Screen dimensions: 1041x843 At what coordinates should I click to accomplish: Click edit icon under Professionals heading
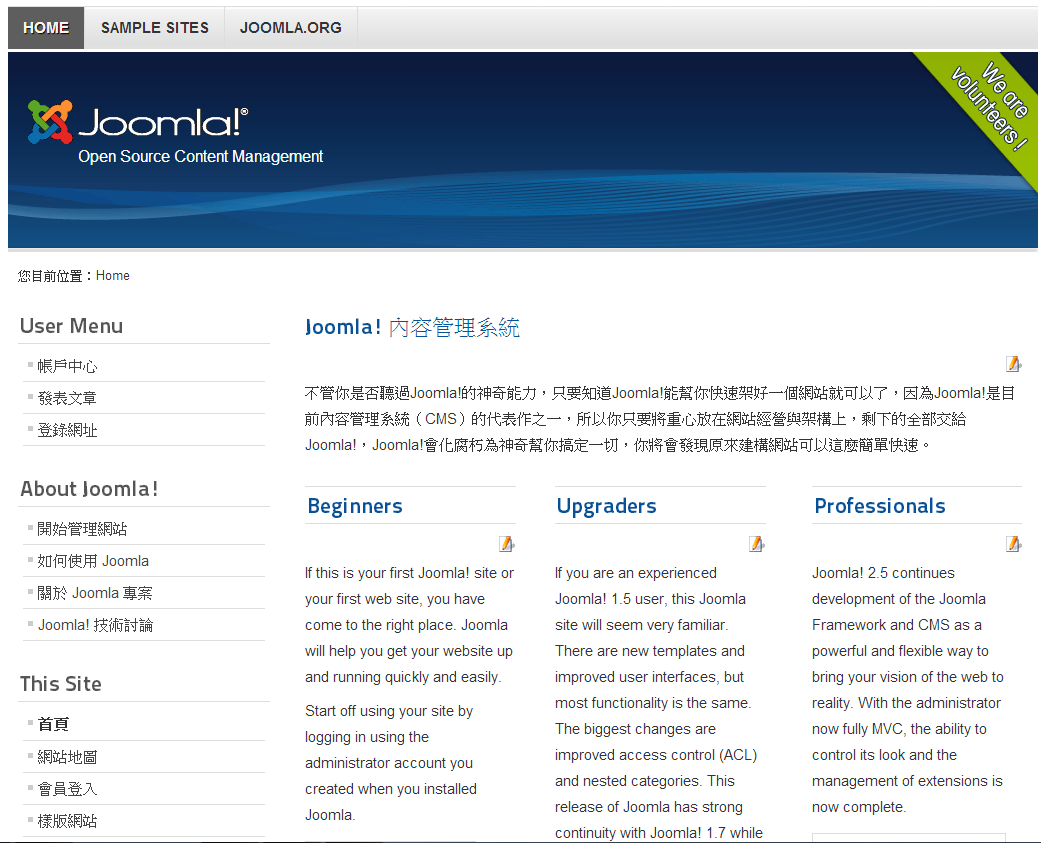coord(1013,544)
